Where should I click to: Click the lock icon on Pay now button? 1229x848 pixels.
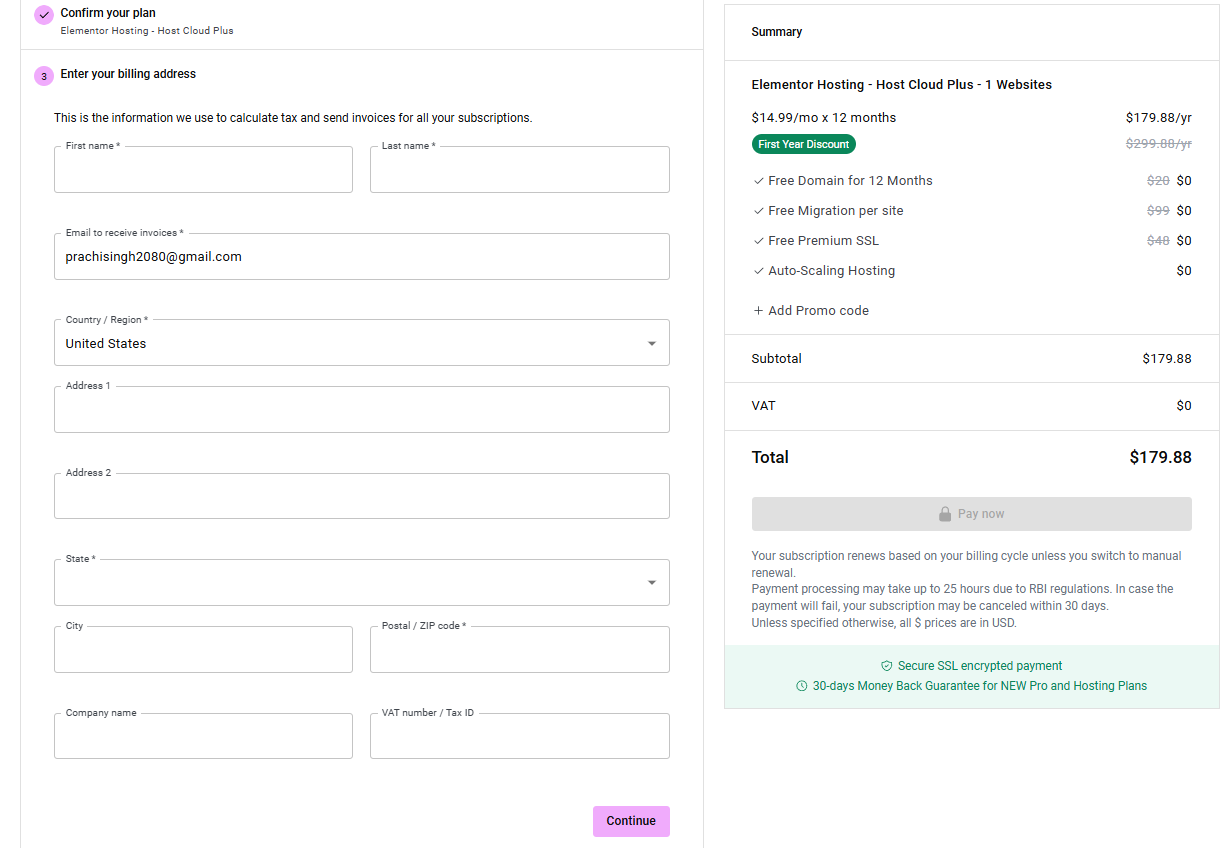944,513
